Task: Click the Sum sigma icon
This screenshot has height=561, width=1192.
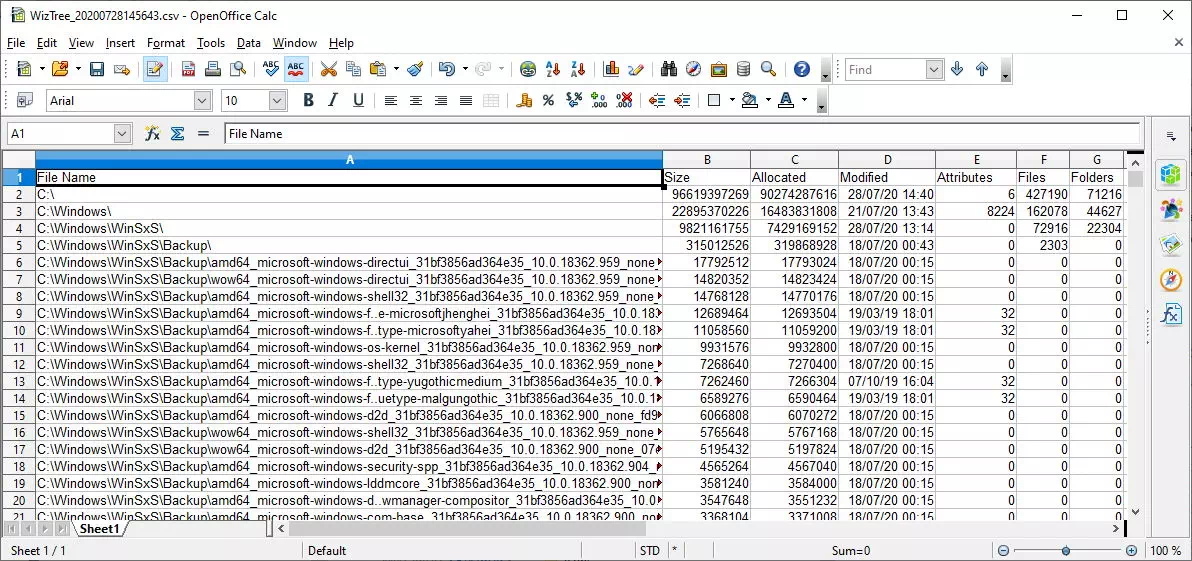Action: (177, 133)
